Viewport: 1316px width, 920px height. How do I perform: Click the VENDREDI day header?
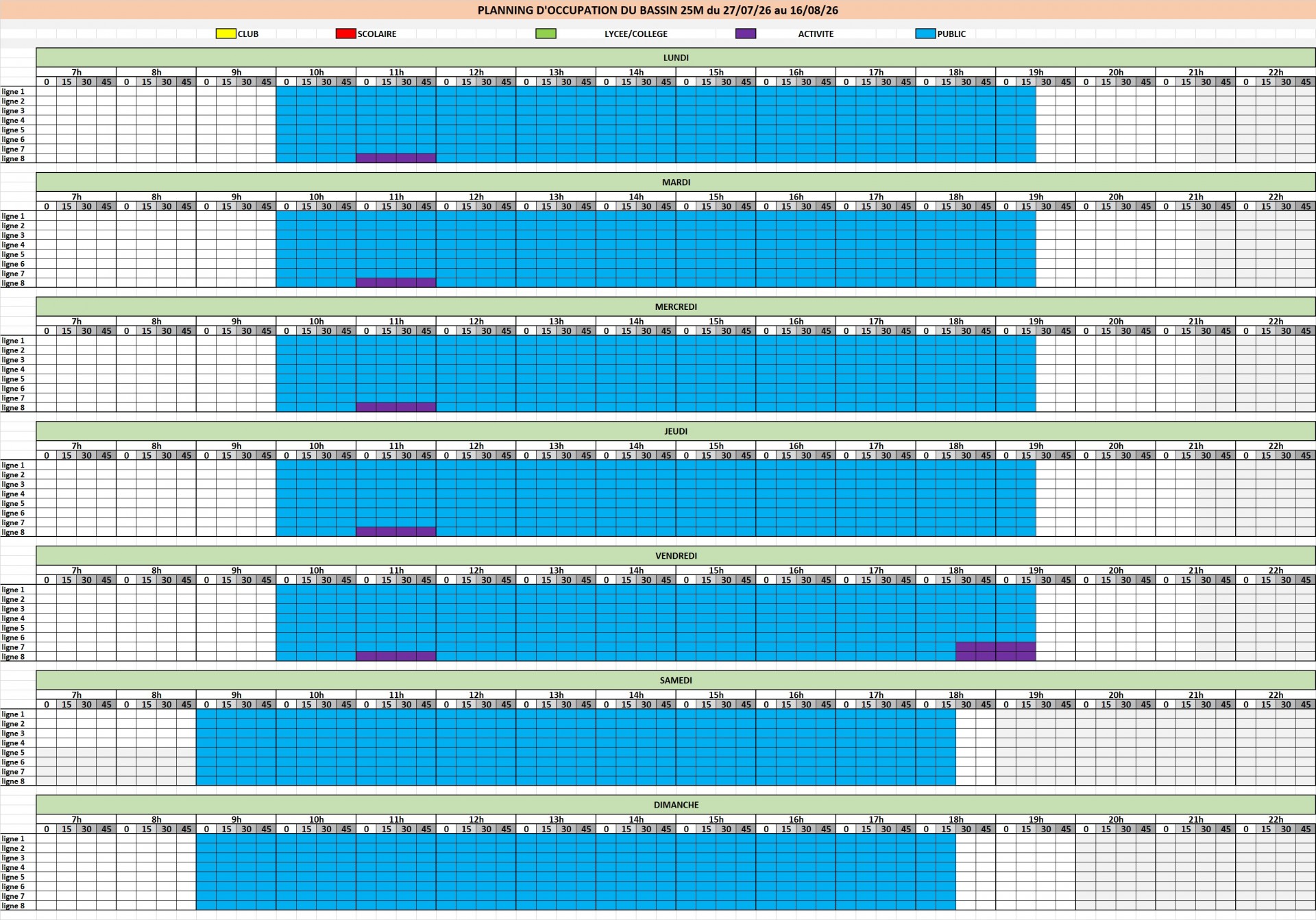(x=676, y=556)
